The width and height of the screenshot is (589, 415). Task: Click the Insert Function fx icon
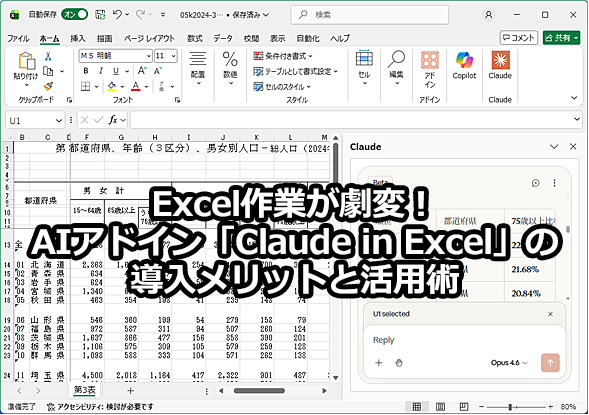[113, 120]
